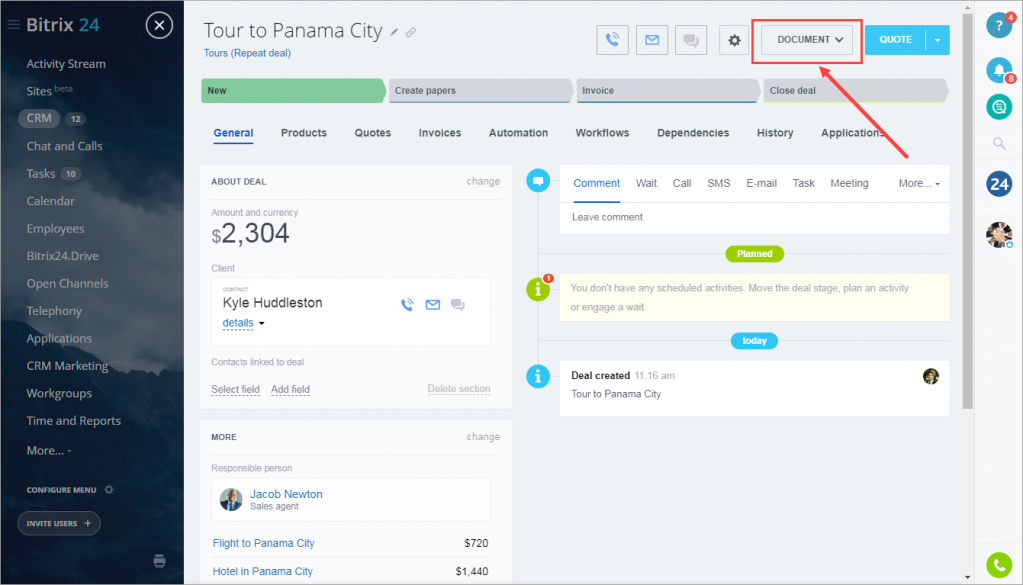Click the Bitrix24 round 24 icon

coord(999,185)
